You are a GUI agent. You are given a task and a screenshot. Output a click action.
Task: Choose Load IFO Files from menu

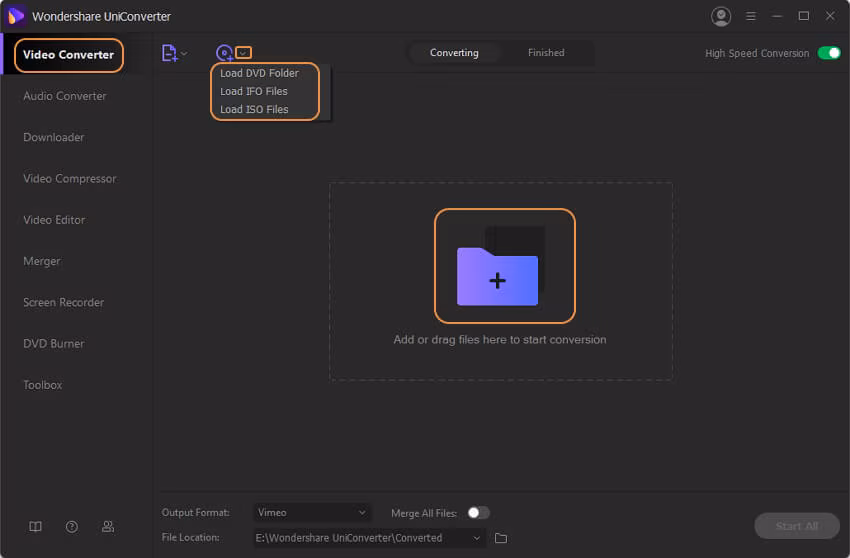pyautogui.click(x=254, y=91)
